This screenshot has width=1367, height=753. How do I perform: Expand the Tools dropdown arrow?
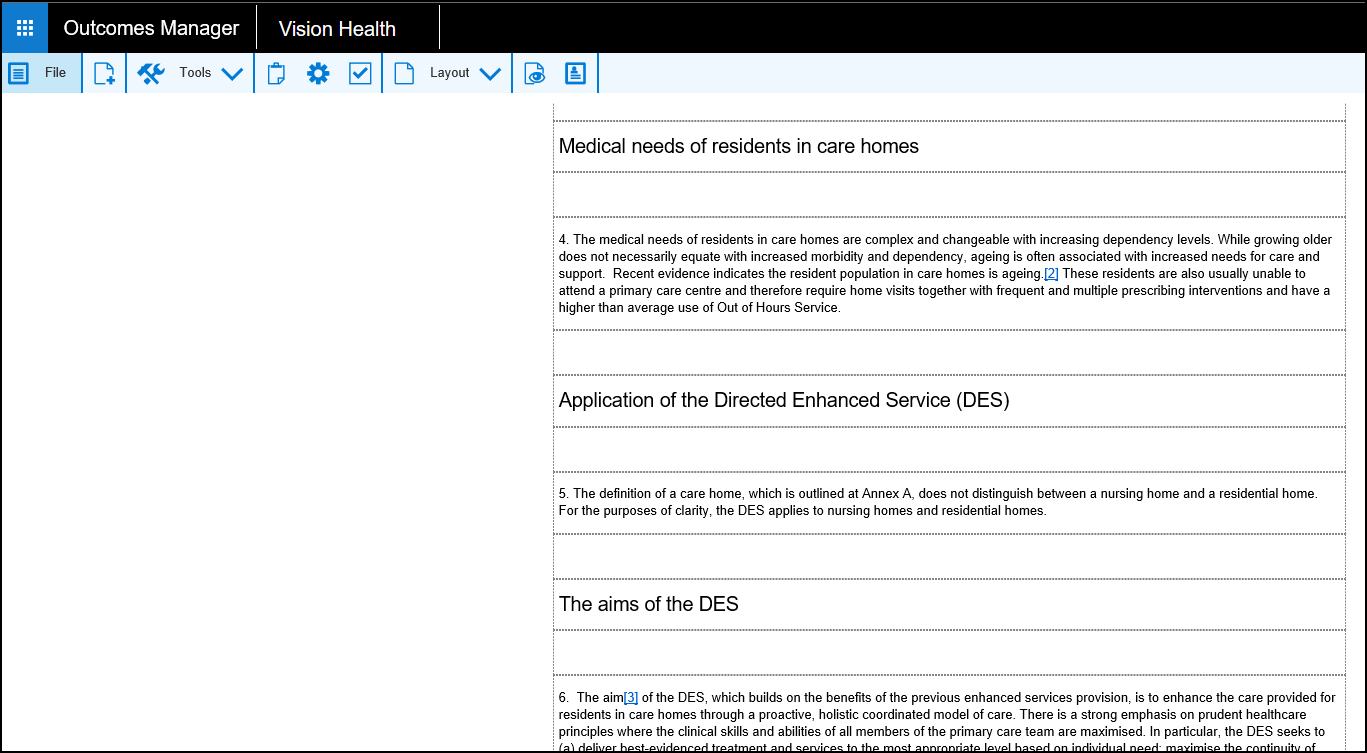pyautogui.click(x=232, y=74)
